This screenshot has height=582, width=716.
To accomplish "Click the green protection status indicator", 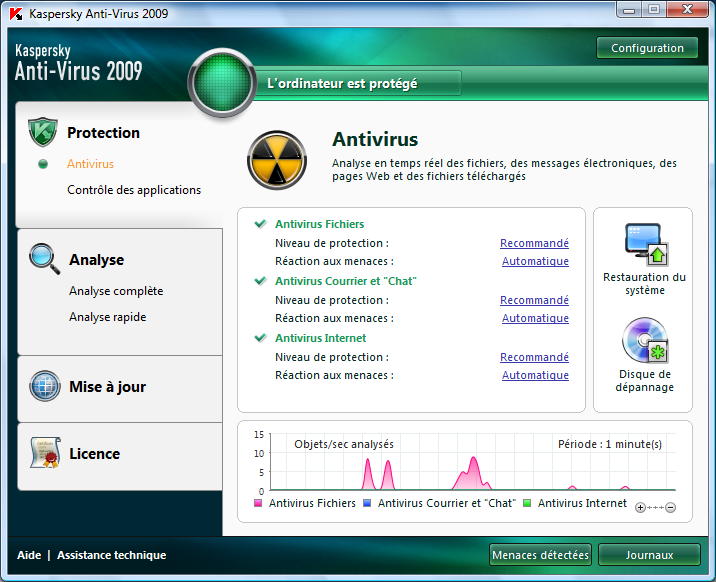I will click(220, 84).
